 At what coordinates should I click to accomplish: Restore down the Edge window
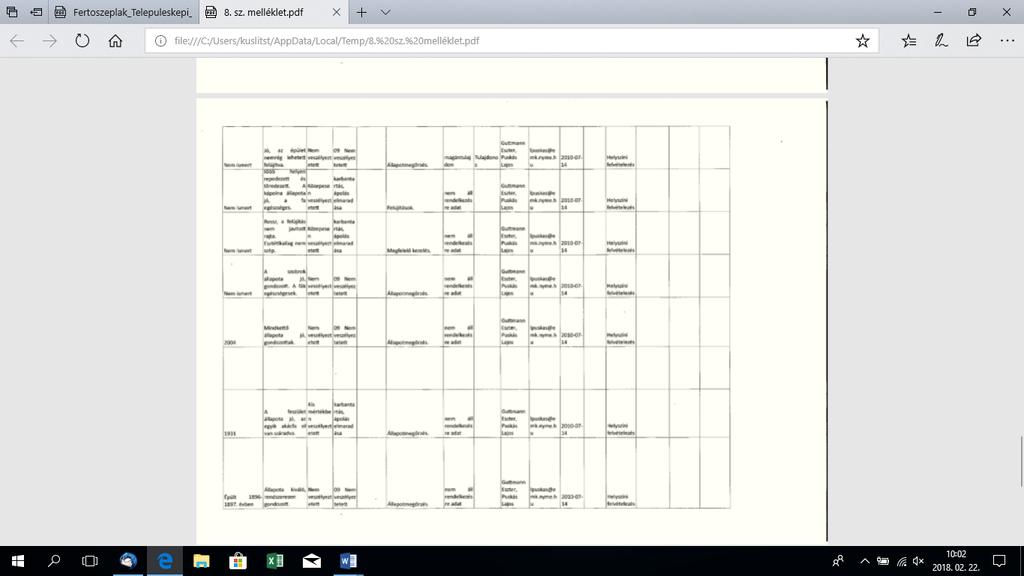point(972,12)
